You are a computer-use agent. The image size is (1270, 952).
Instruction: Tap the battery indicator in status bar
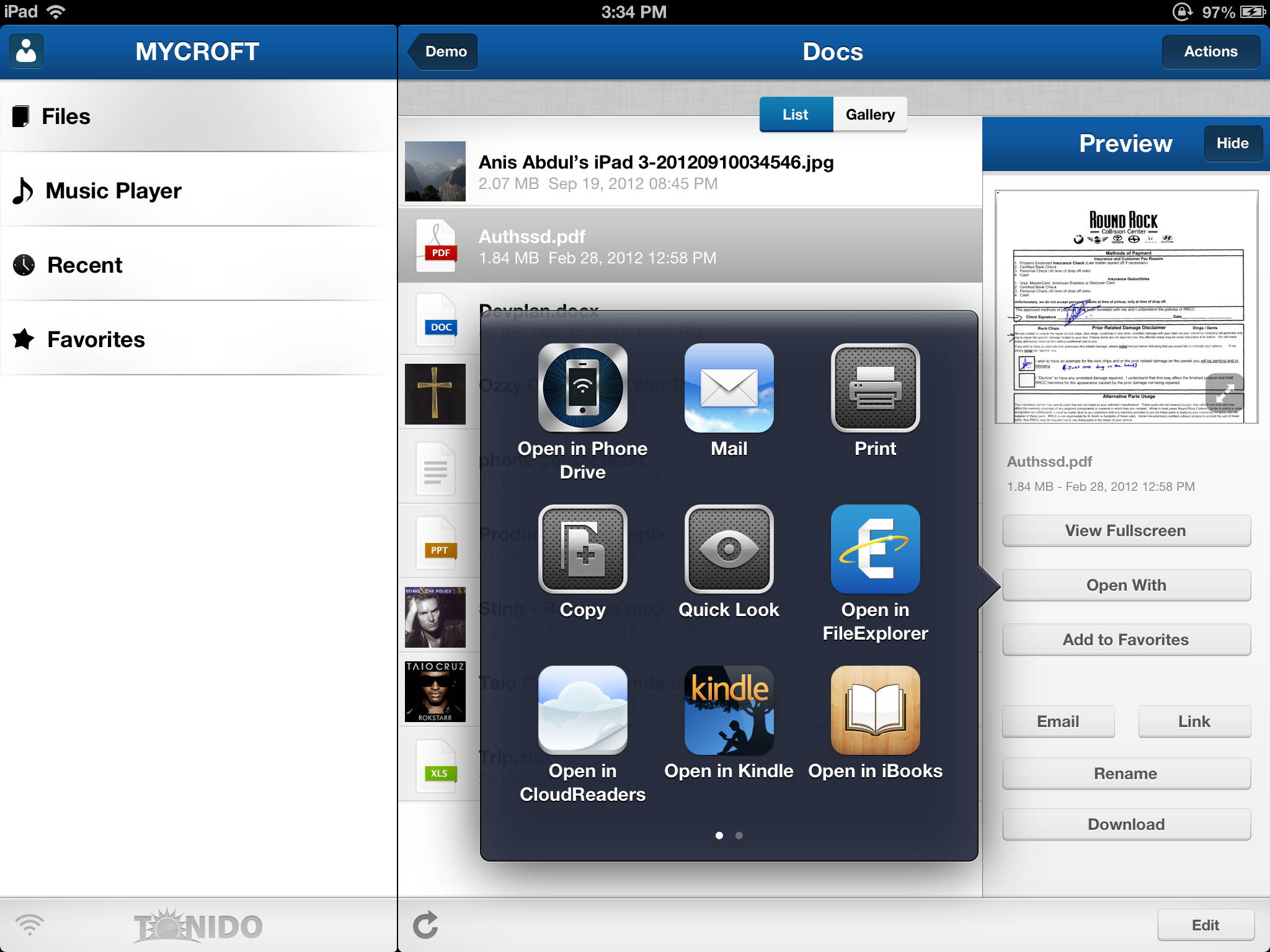coord(1253,12)
